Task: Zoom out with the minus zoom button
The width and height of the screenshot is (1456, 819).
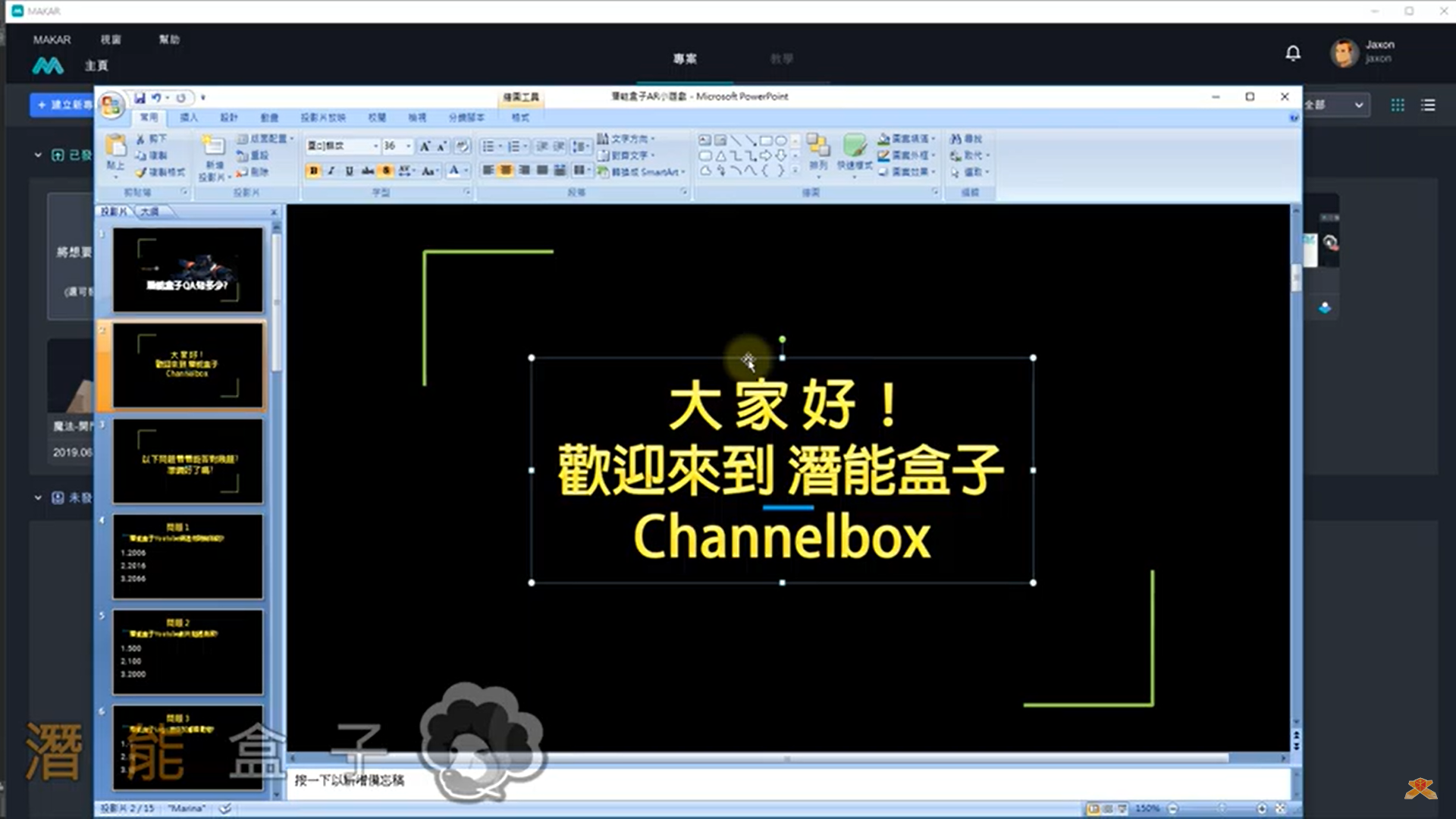Action: [x=1172, y=808]
